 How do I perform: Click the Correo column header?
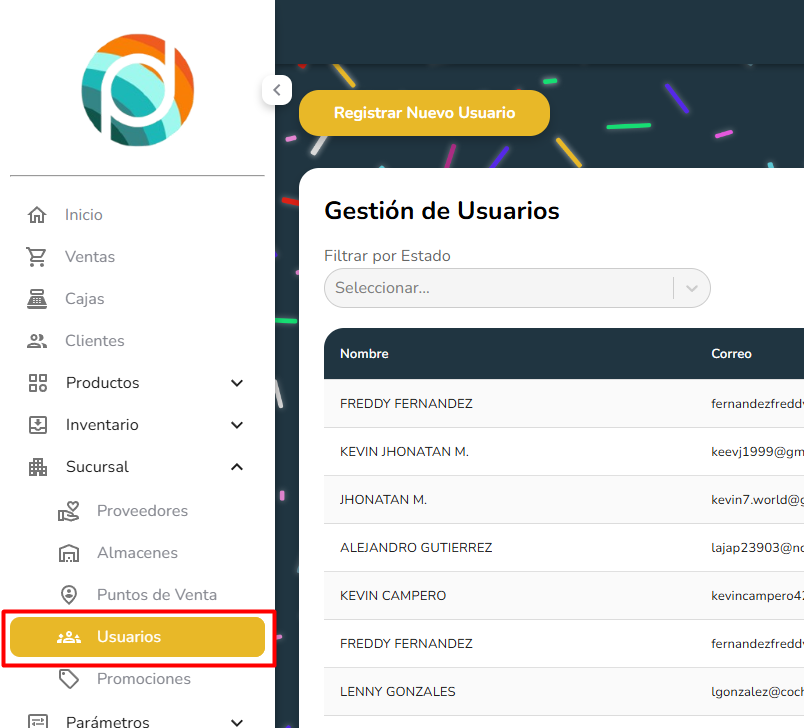pos(731,354)
